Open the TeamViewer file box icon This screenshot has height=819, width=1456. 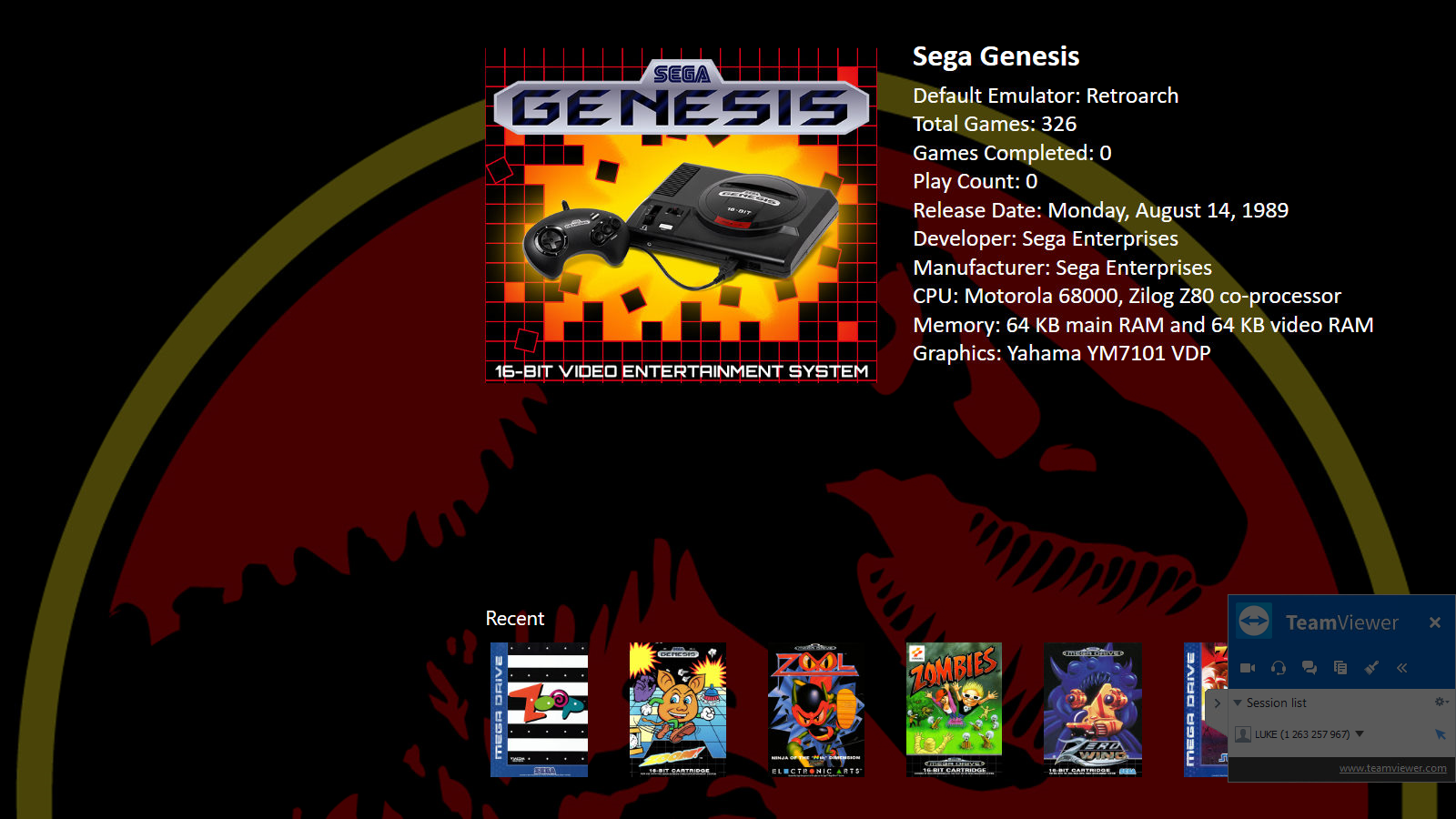point(1340,668)
